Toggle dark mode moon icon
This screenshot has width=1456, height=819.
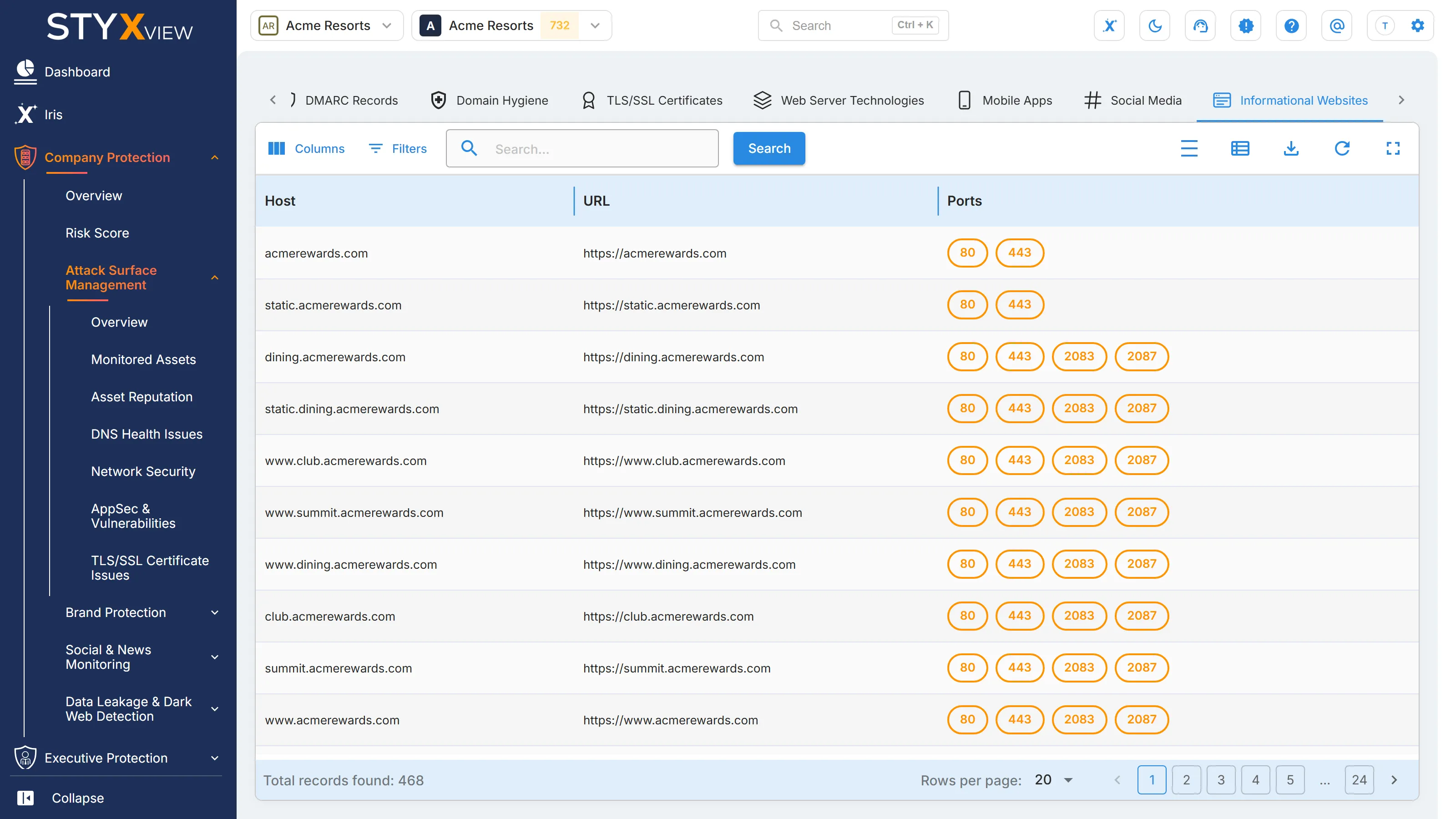[x=1155, y=25]
